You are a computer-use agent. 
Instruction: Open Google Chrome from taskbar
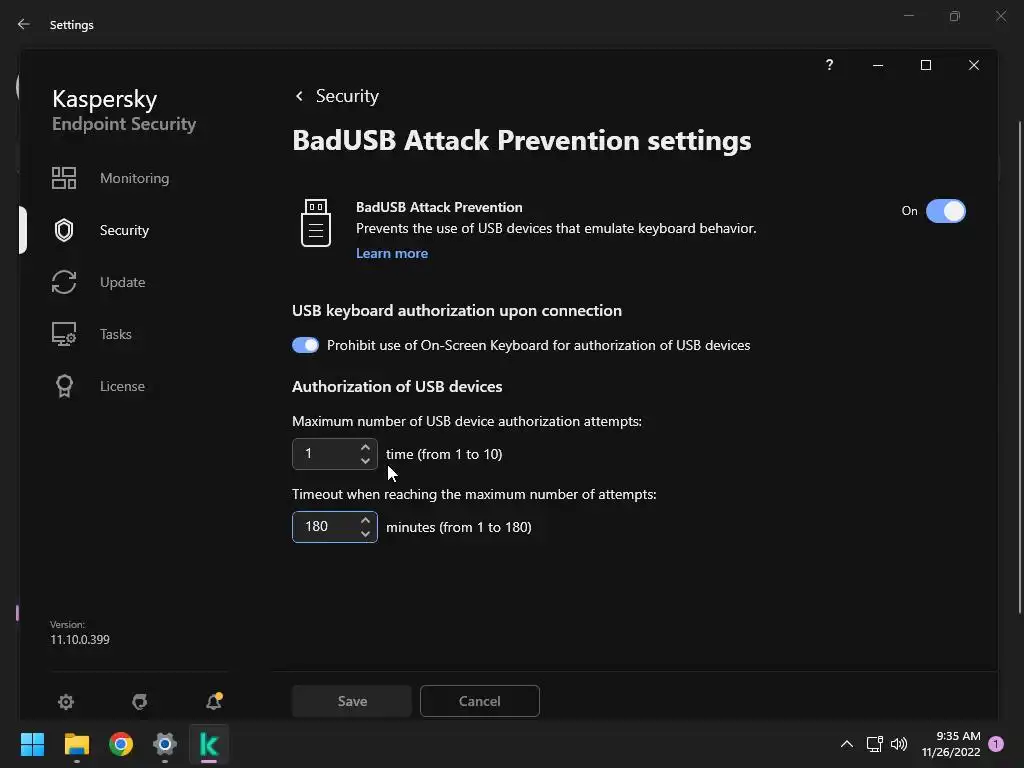[121, 744]
